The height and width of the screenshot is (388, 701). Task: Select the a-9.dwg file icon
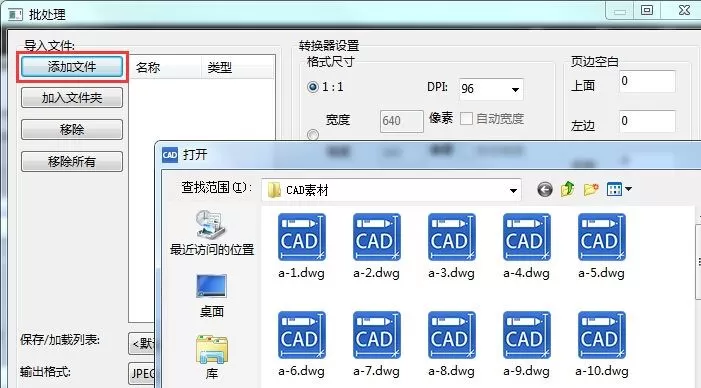[527, 335]
